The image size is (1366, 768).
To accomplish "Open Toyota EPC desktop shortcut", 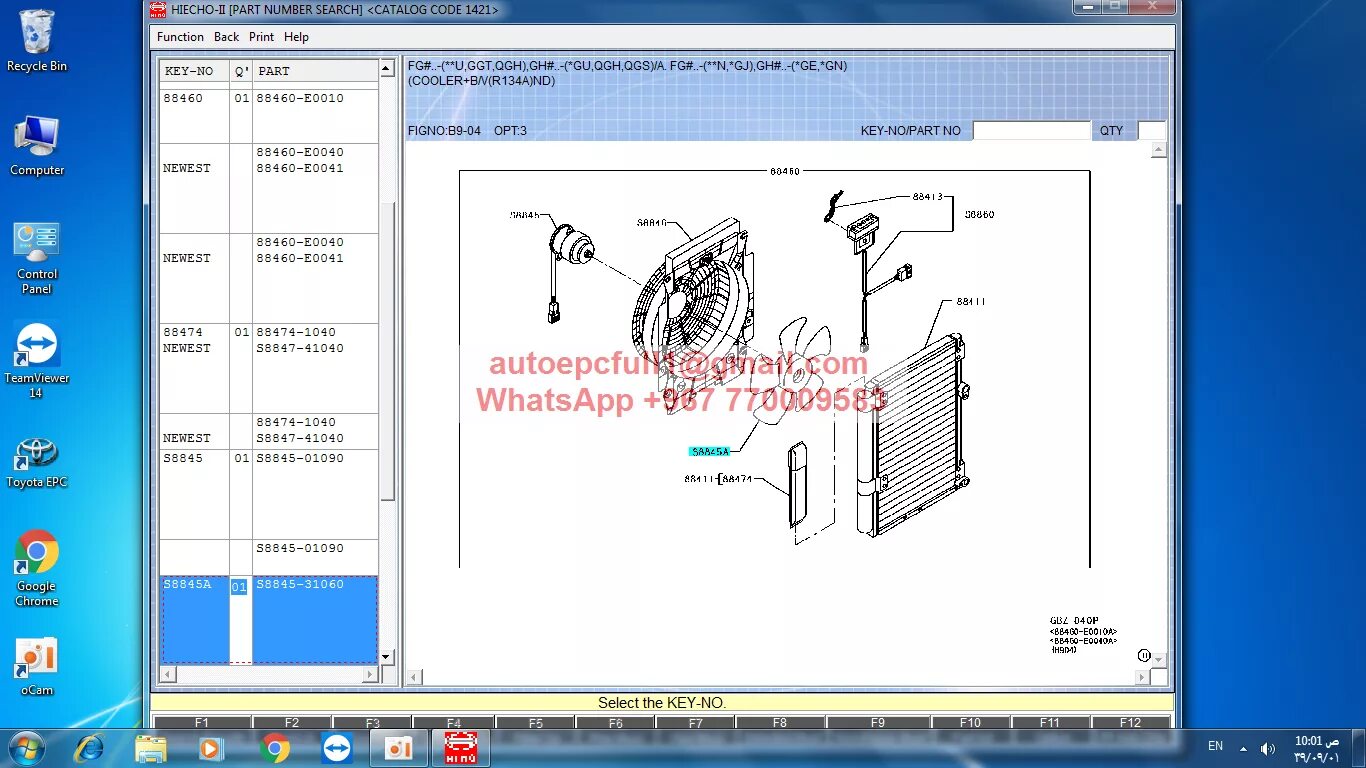I will (x=37, y=462).
